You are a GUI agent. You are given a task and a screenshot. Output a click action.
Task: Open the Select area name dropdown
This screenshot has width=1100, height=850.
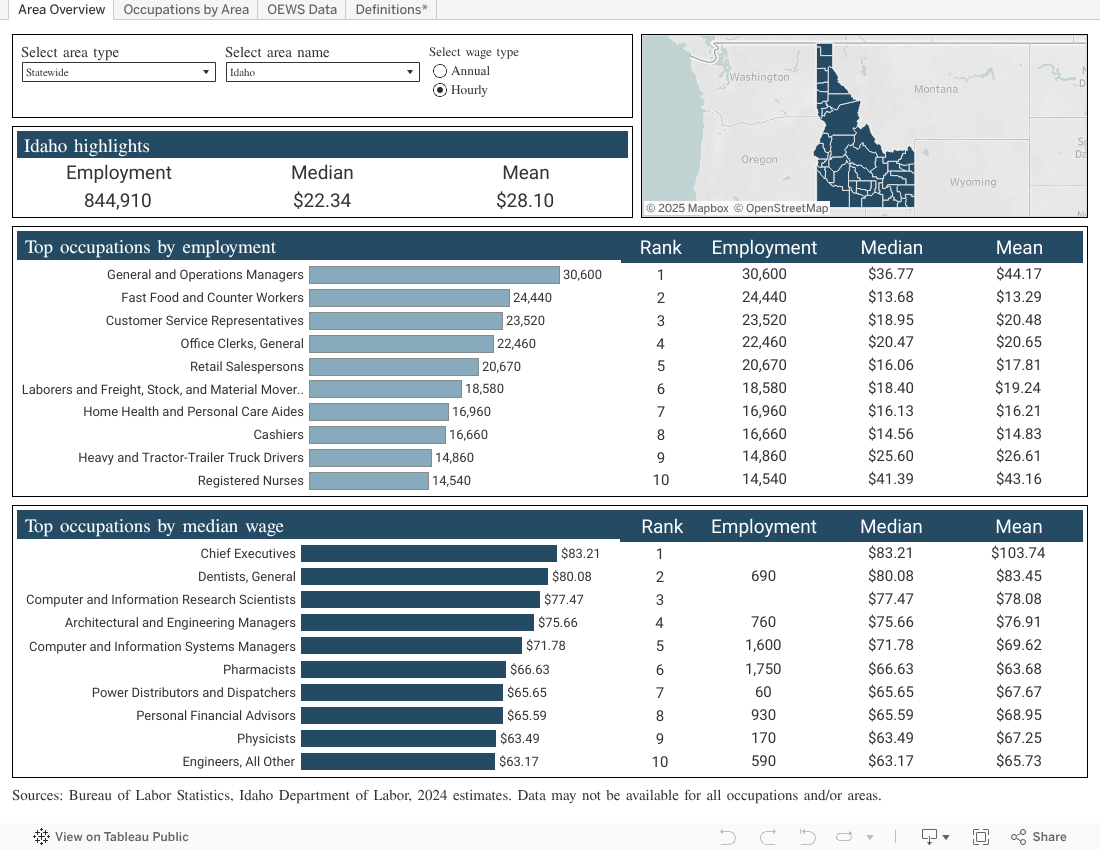322,72
